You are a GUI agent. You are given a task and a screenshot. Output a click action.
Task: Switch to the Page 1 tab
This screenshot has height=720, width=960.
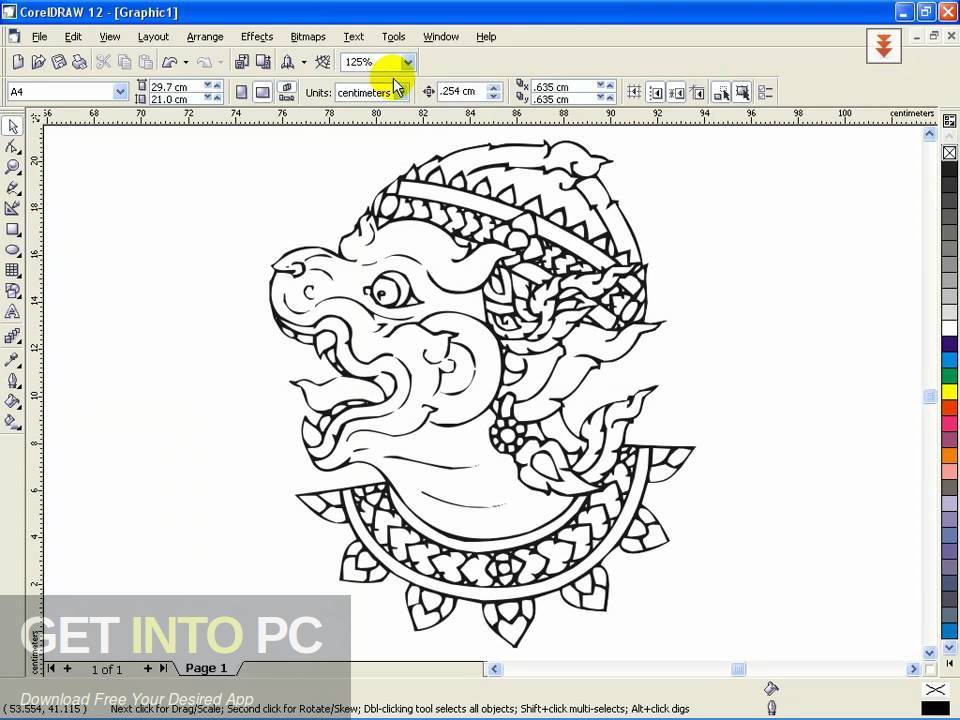point(206,668)
